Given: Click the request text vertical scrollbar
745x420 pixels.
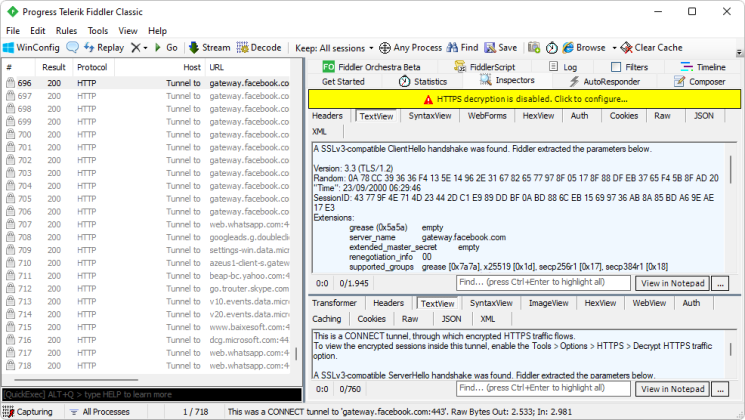Looking at the screenshot, I should point(730,167).
